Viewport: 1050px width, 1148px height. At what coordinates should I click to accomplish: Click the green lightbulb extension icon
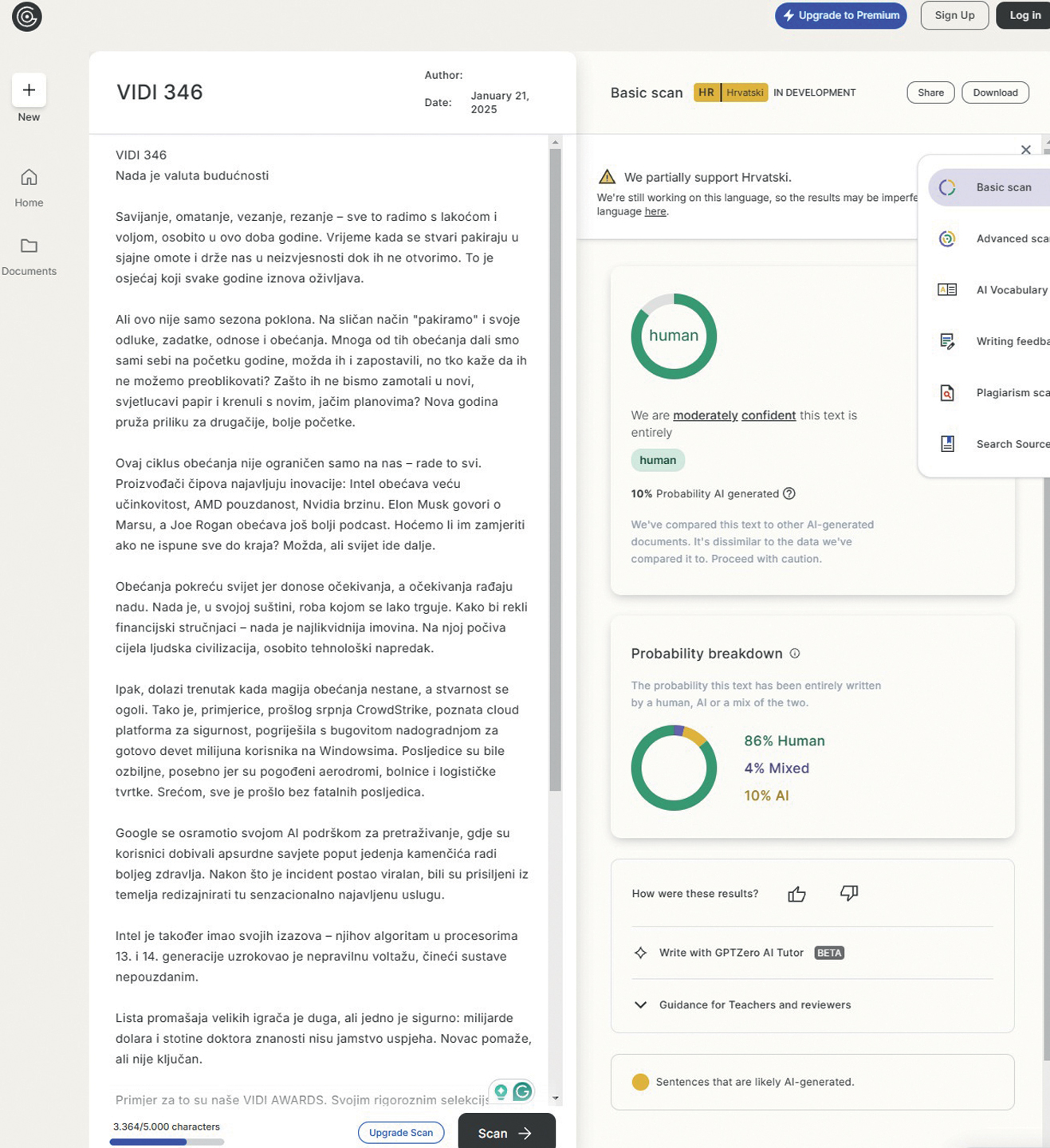[501, 1091]
